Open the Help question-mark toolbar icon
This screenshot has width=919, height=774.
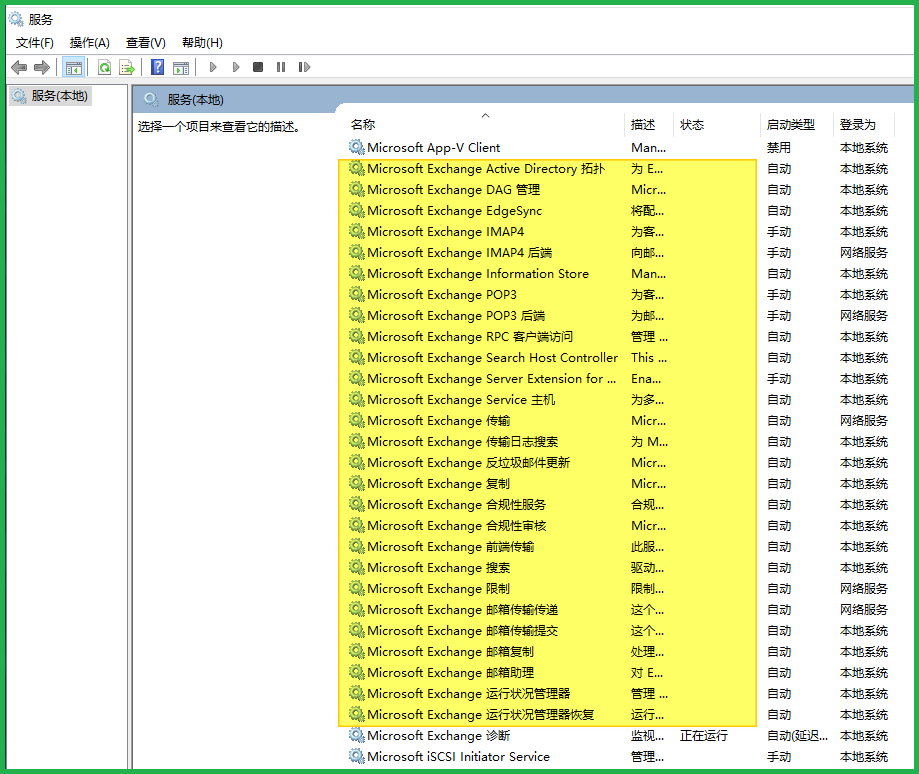[157, 67]
